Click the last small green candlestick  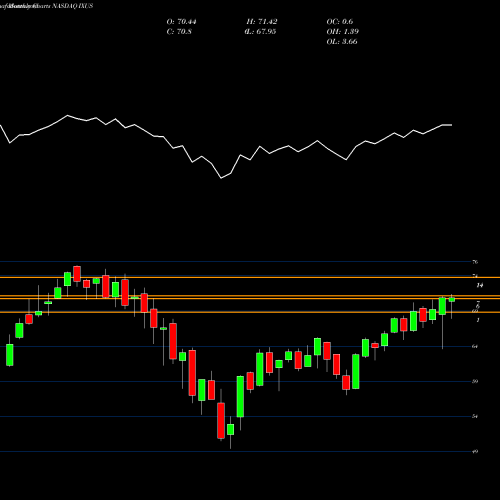452,300
